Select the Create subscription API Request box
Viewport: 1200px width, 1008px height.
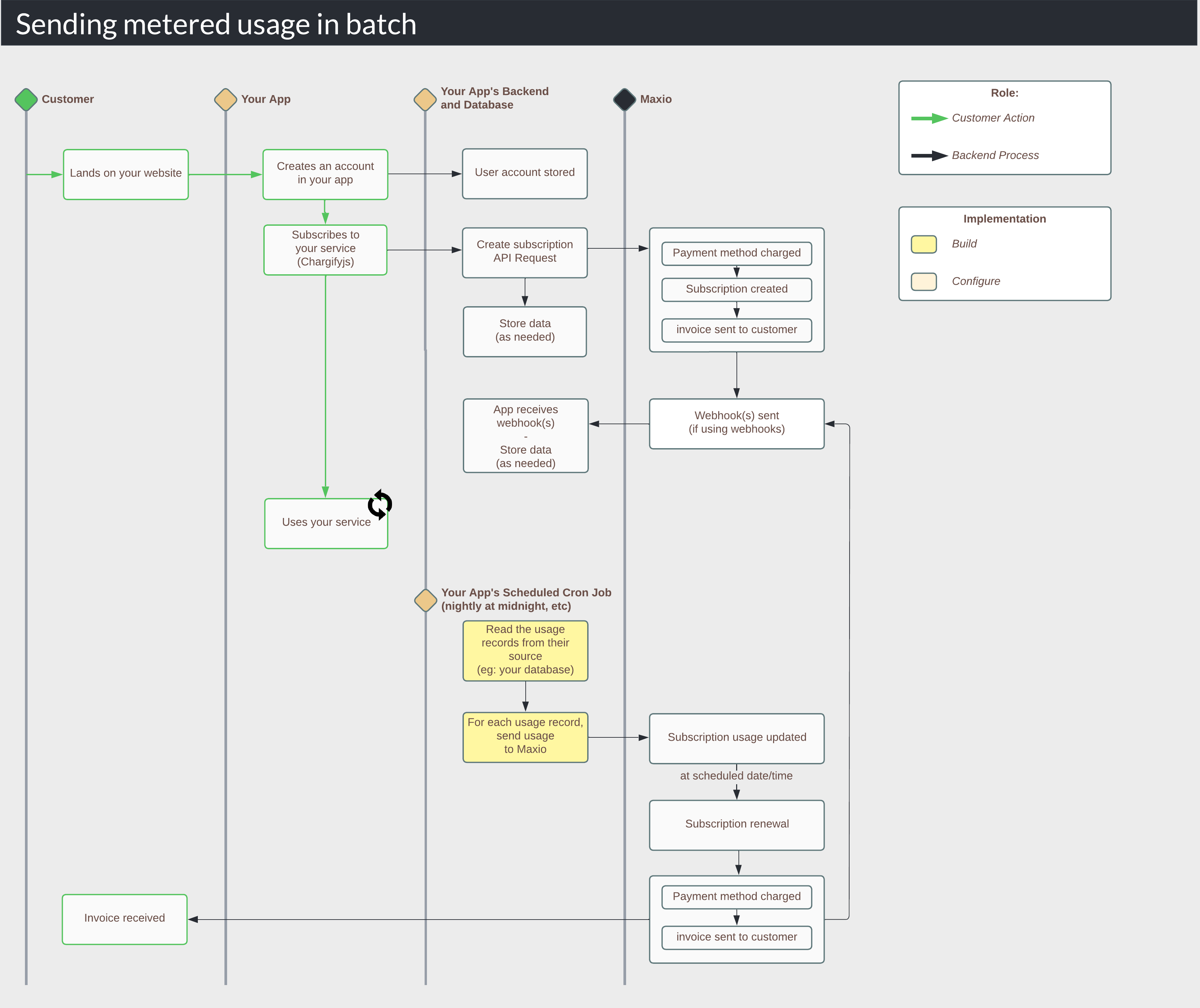click(525, 253)
